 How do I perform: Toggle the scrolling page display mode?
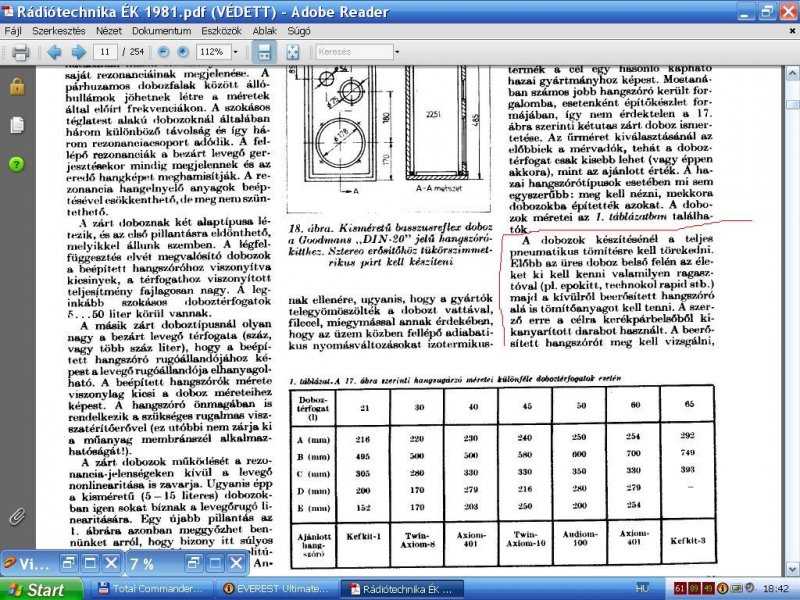264,52
